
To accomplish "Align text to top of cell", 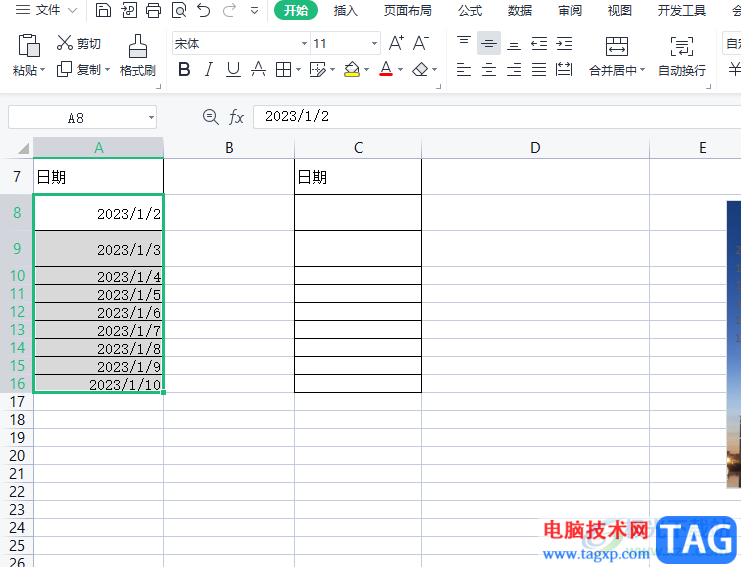I will click(464, 43).
